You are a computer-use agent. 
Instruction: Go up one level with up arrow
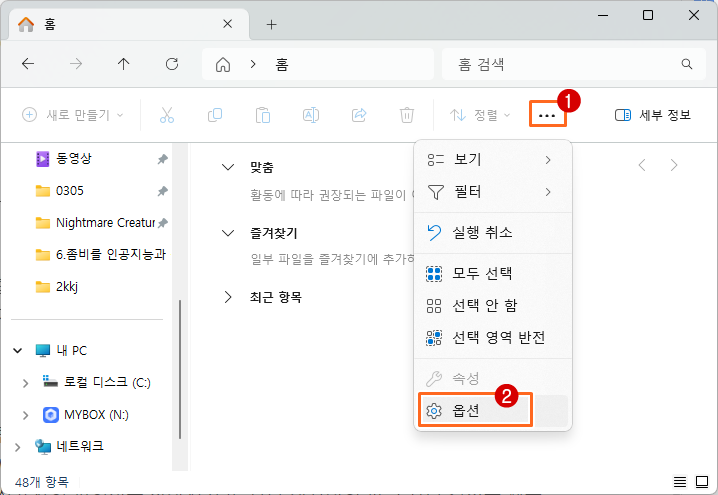coord(124,64)
